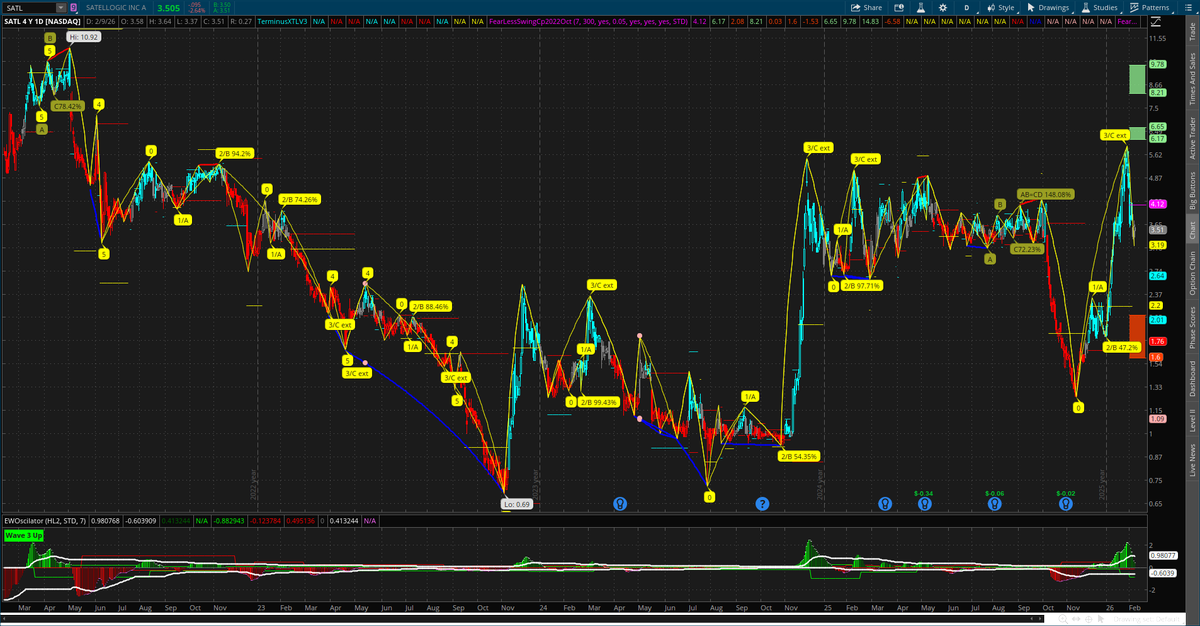The image size is (1200, 626).
Task: Click the 0.98077 oscillator axis value
Action: pos(1163,555)
